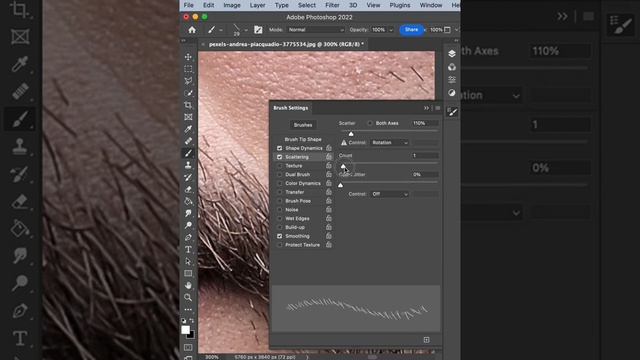Viewport: 640px width, 360px height.
Task: Select Brush Tip Shape settings
Action: tap(303, 139)
